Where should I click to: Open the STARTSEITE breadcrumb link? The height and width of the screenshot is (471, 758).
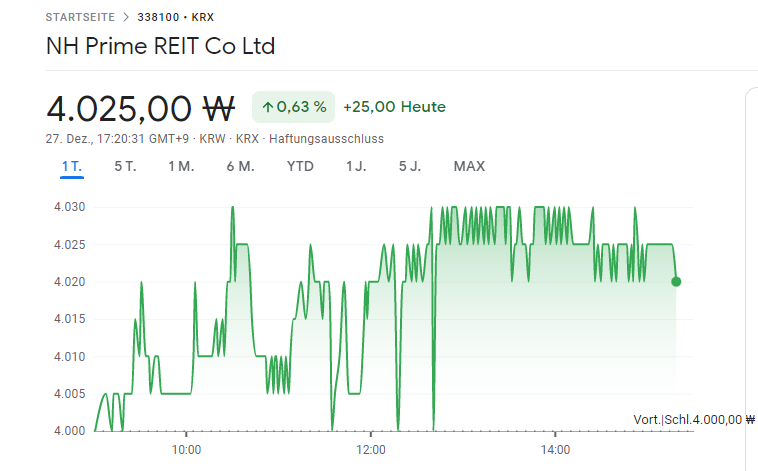80,17
